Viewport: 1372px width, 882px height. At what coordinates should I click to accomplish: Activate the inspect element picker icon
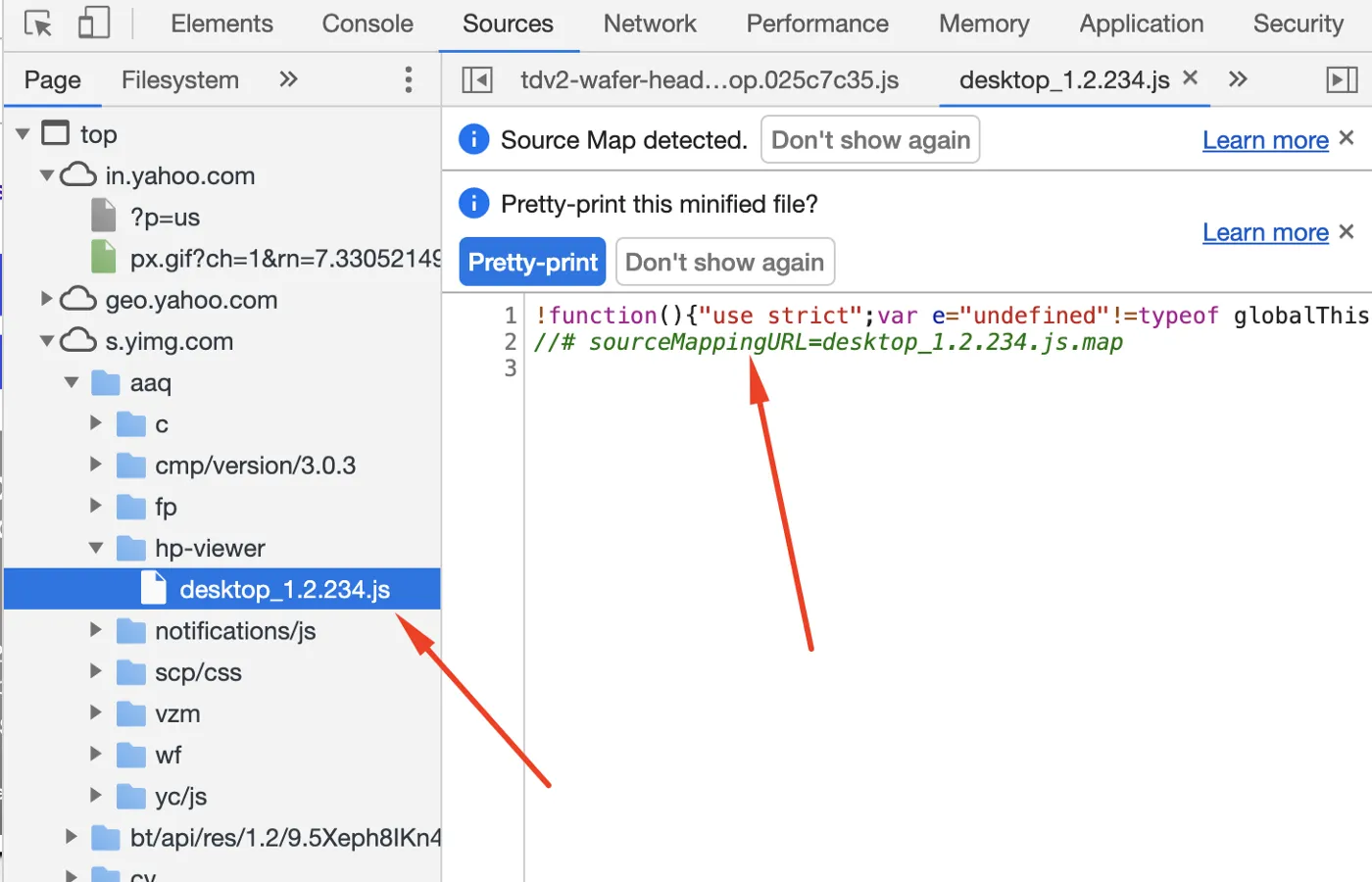coord(38,23)
